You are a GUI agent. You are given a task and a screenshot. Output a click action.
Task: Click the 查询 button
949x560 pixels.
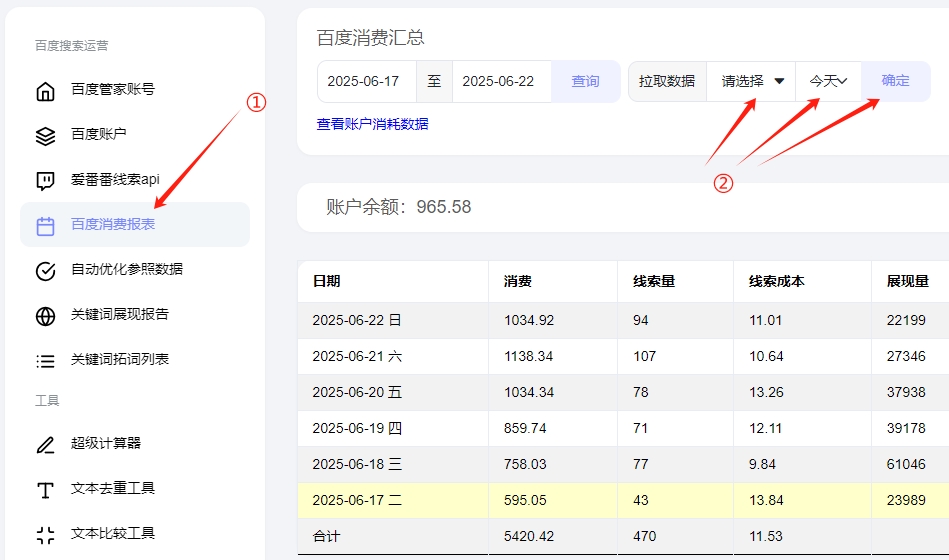[x=585, y=81]
